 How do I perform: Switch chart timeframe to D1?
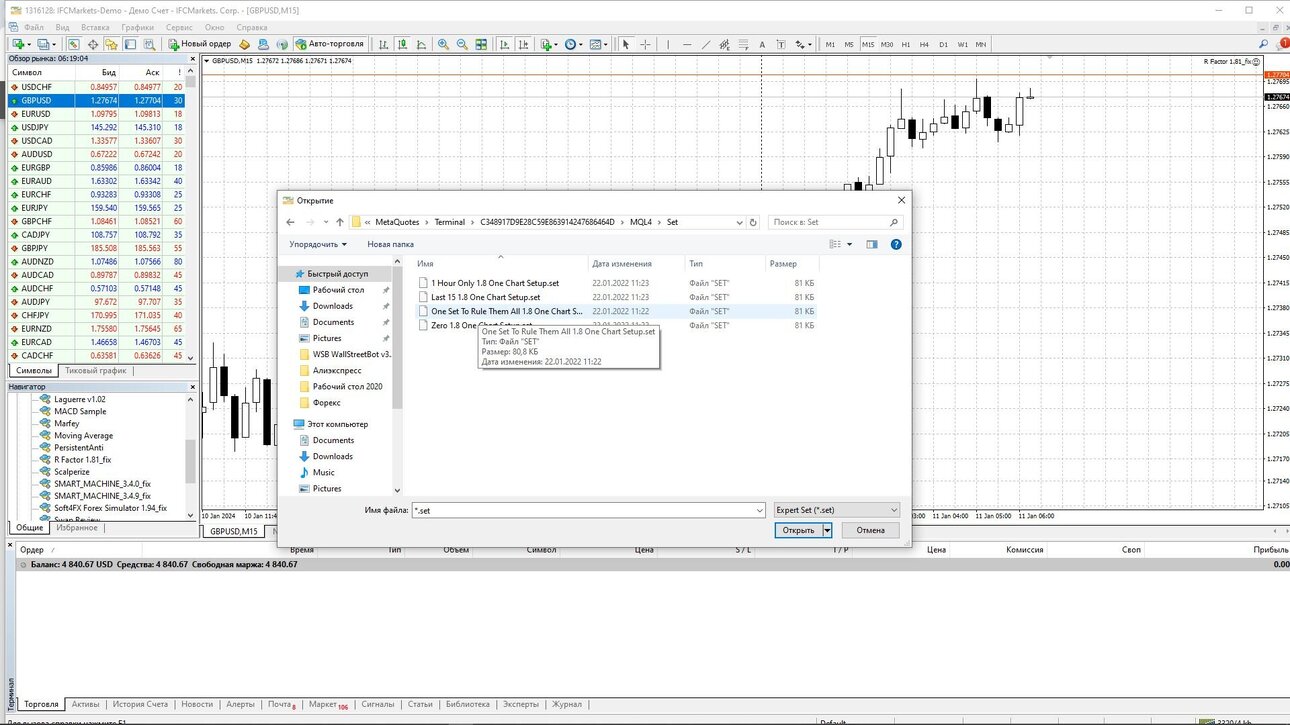pyautogui.click(x=943, y=44)
